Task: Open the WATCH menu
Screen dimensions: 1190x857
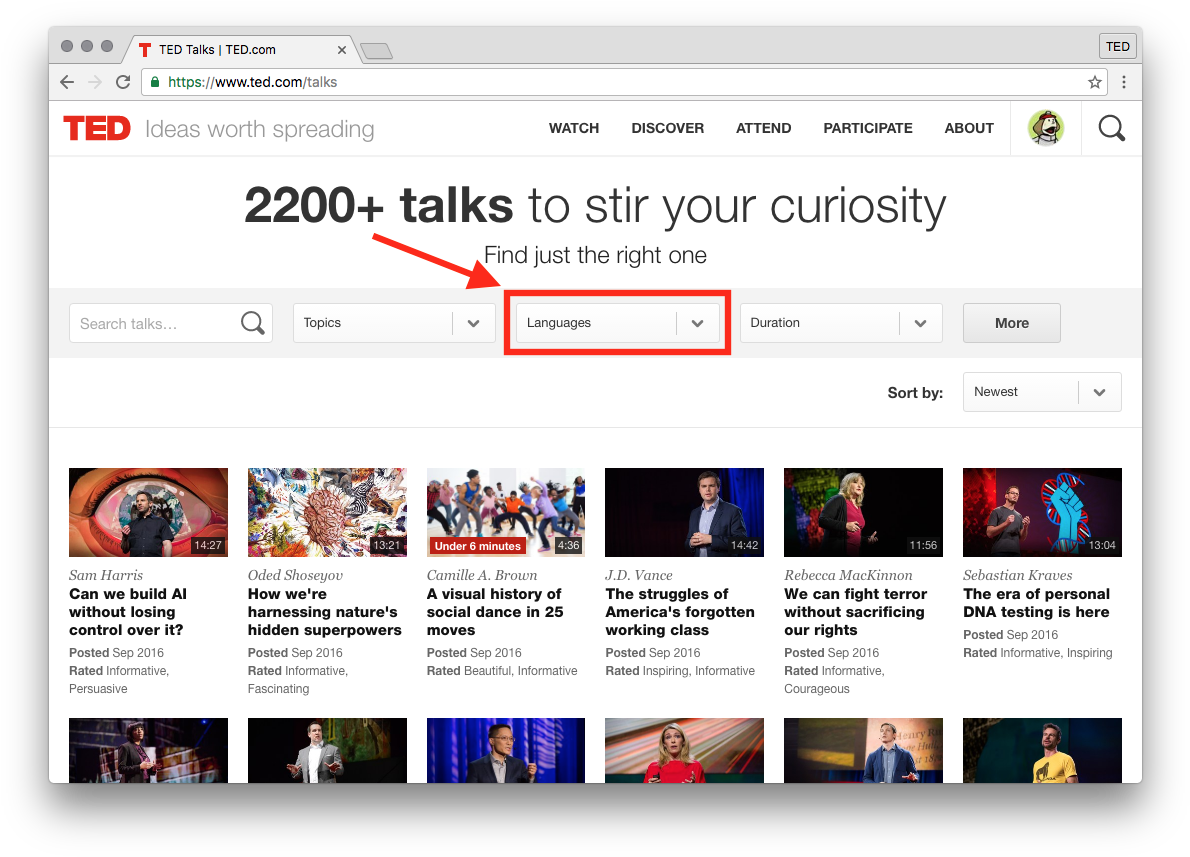Action: (574, 128)
